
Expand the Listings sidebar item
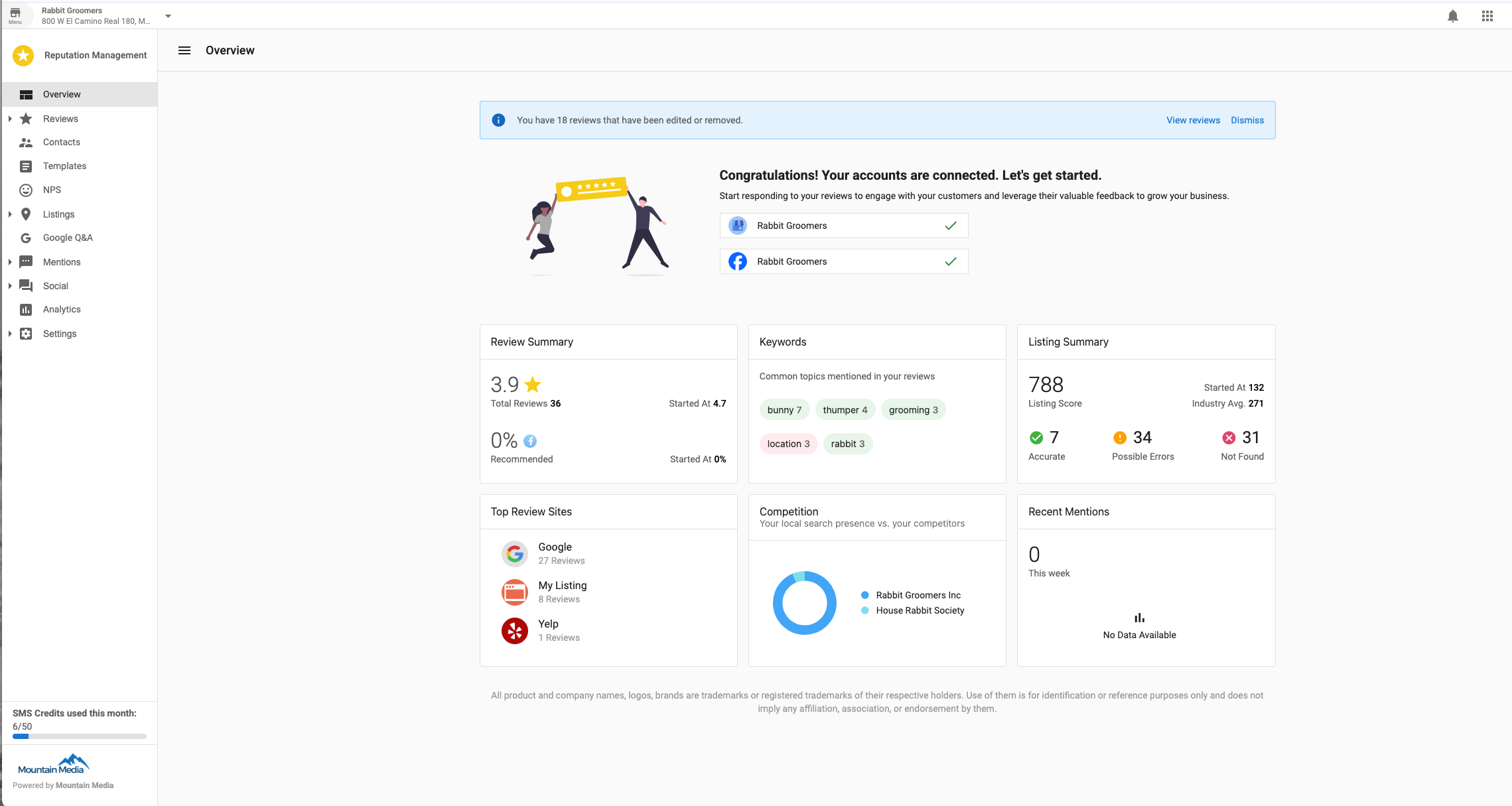(9, 214)
